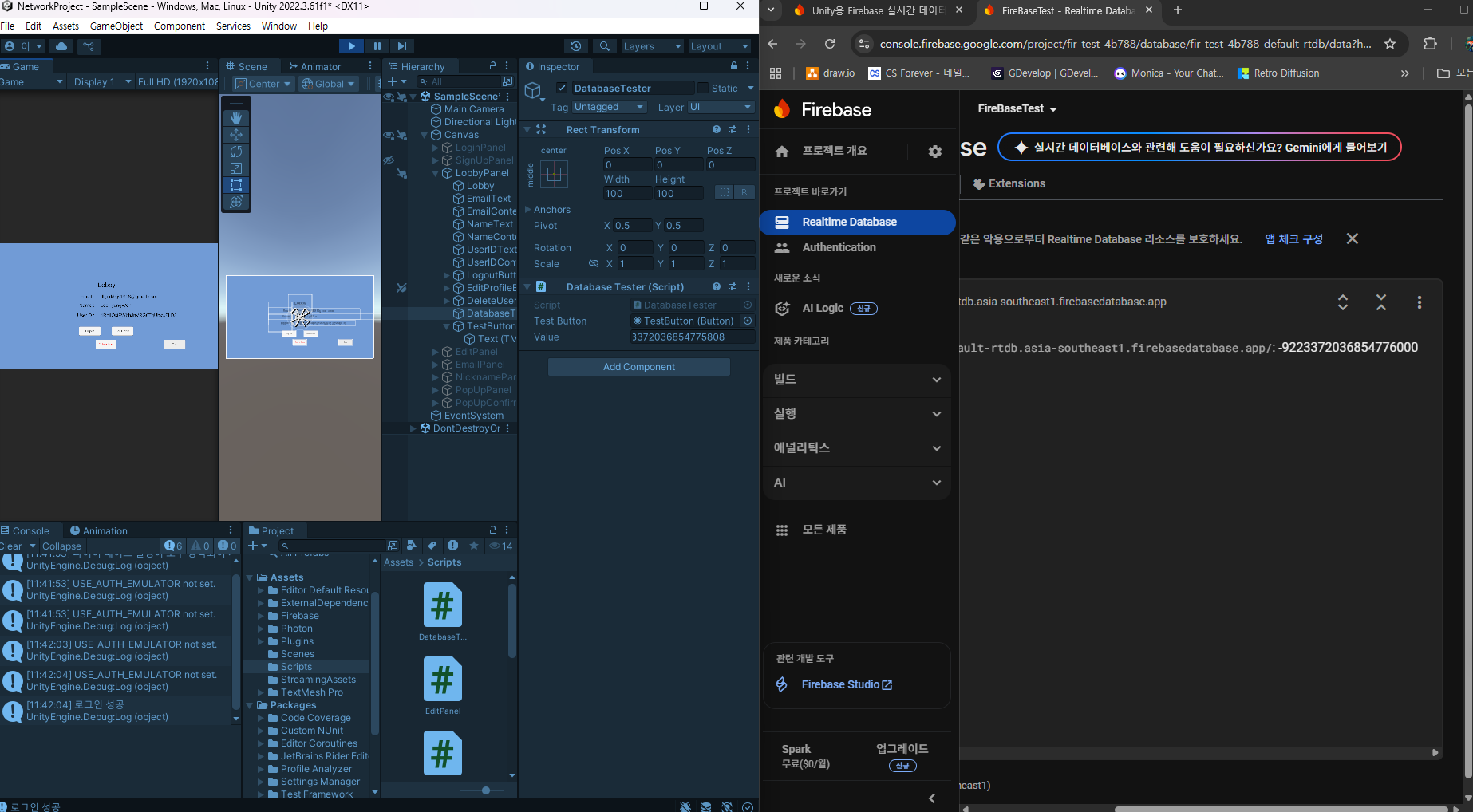Open the Tag dropdown showing Untagged
This screenshot has width=1473, height=812.
[x=609, y=107]
